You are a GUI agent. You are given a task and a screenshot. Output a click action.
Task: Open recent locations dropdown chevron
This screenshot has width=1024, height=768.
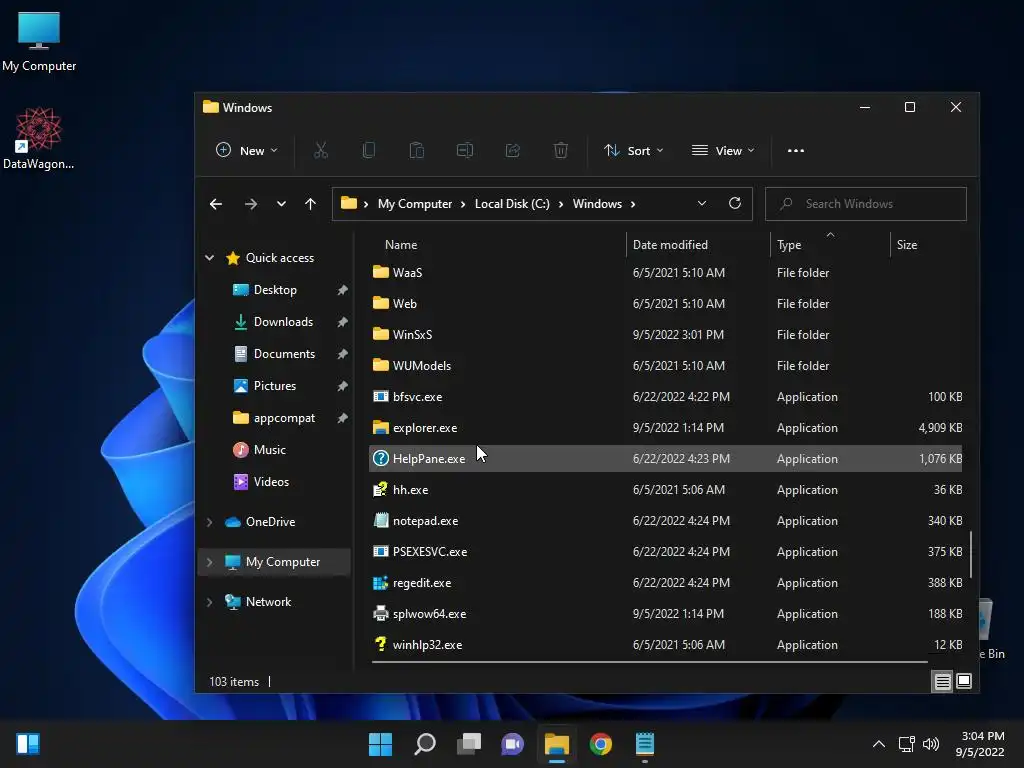[281, 204]
